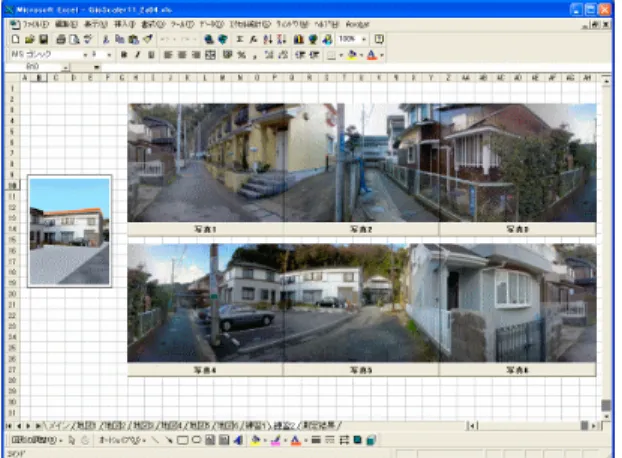Sort ascending with the A-Z icon
Viewport: 622px width, 458px height.
268,39
